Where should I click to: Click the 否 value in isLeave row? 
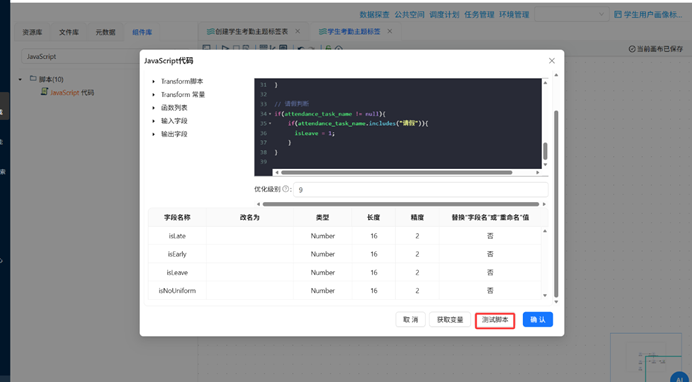(490, 273)
